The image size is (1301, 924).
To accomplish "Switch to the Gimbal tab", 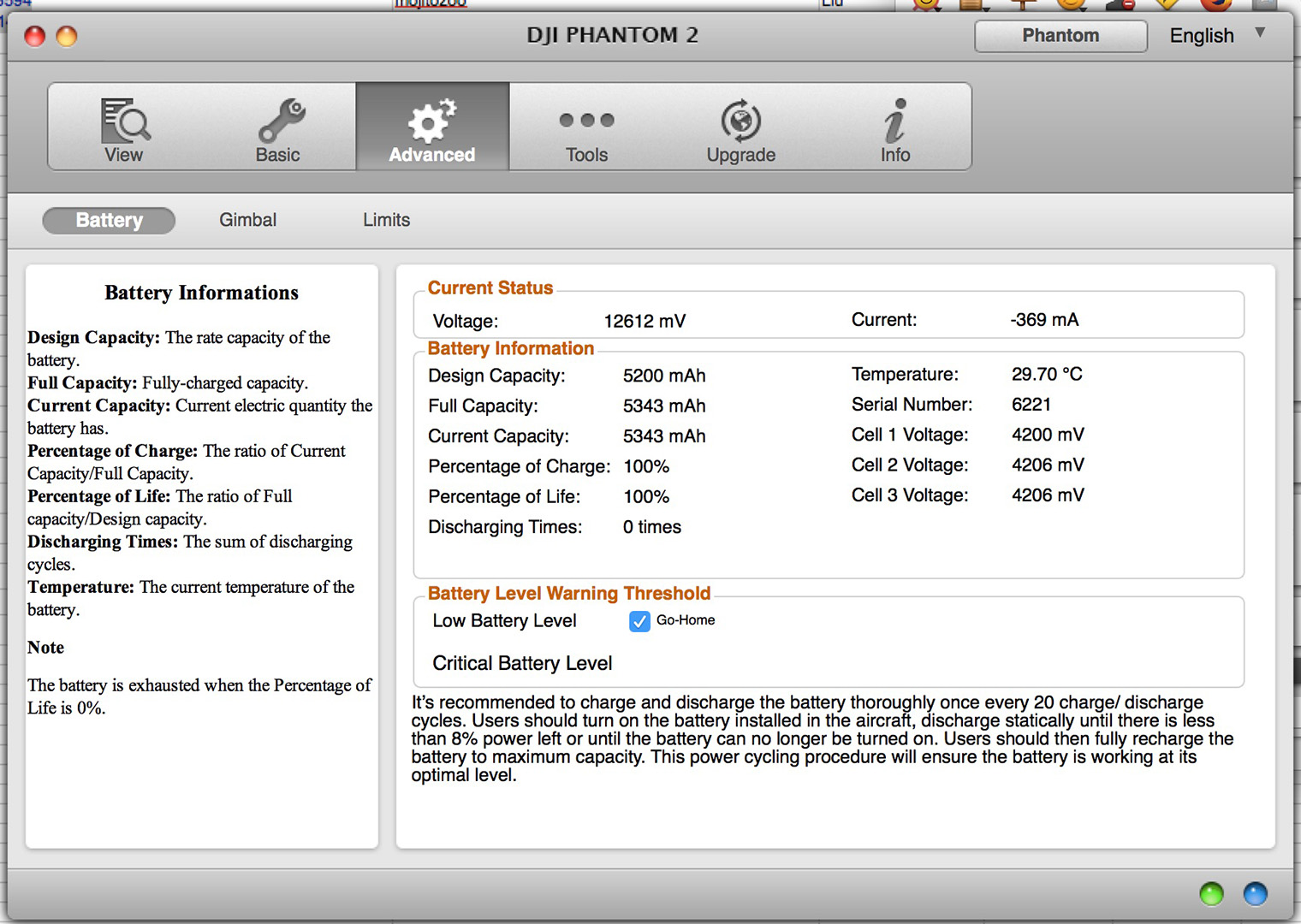I will (247, 220).
